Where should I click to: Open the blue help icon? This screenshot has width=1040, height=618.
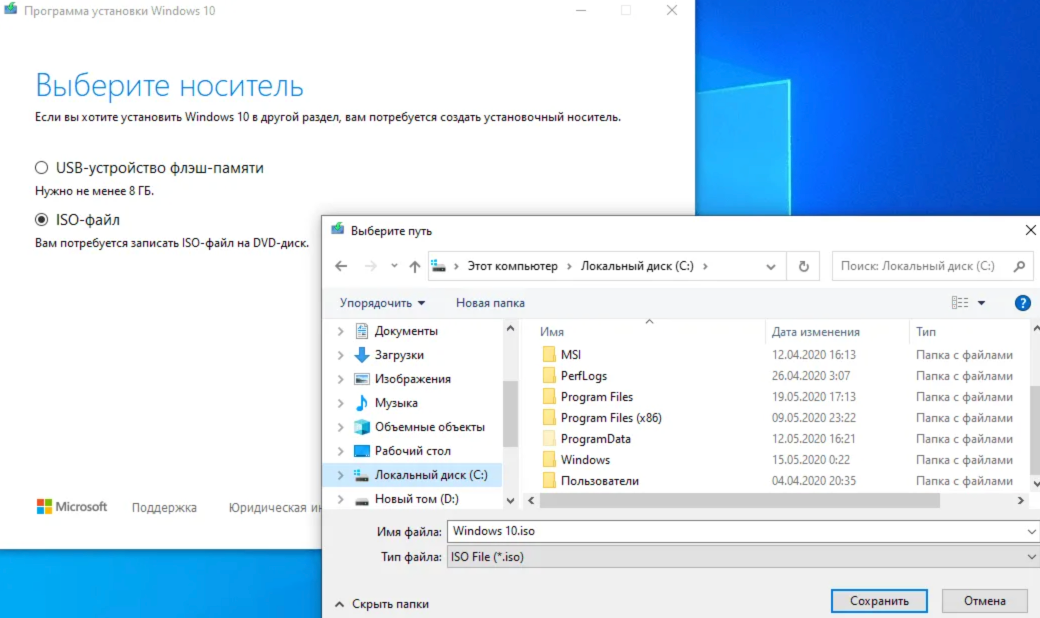(1022, 303)
